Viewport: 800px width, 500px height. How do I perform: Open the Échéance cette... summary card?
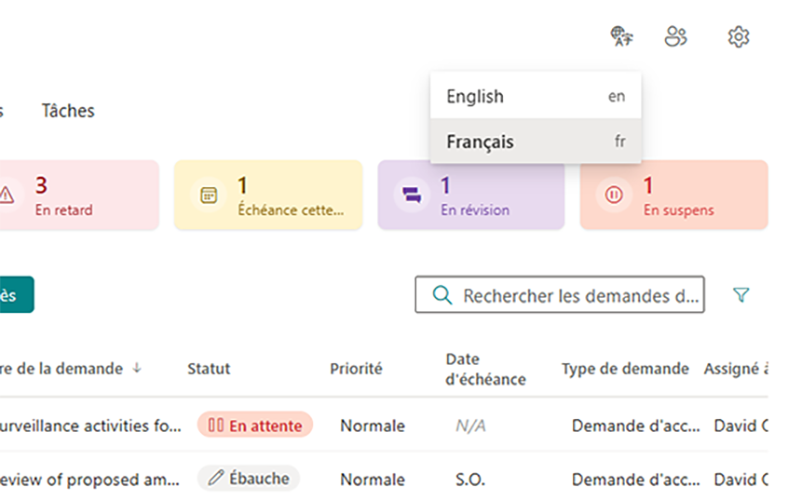pos(268,195)
